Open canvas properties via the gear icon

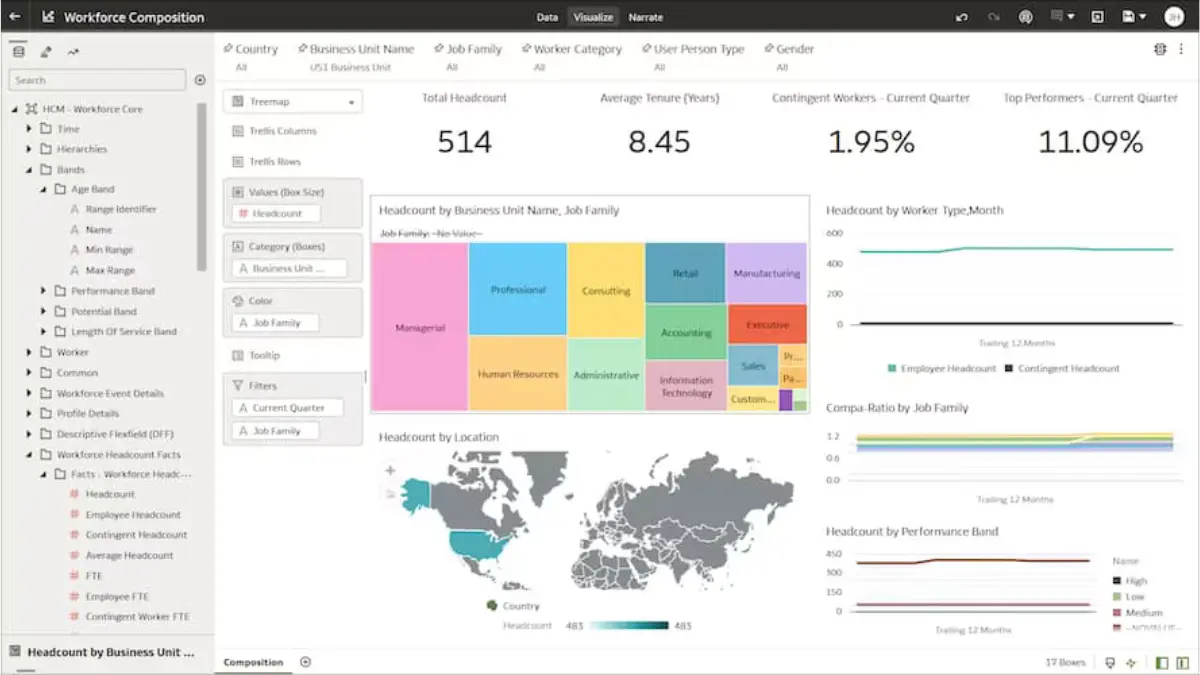(x=1159, y=48)
